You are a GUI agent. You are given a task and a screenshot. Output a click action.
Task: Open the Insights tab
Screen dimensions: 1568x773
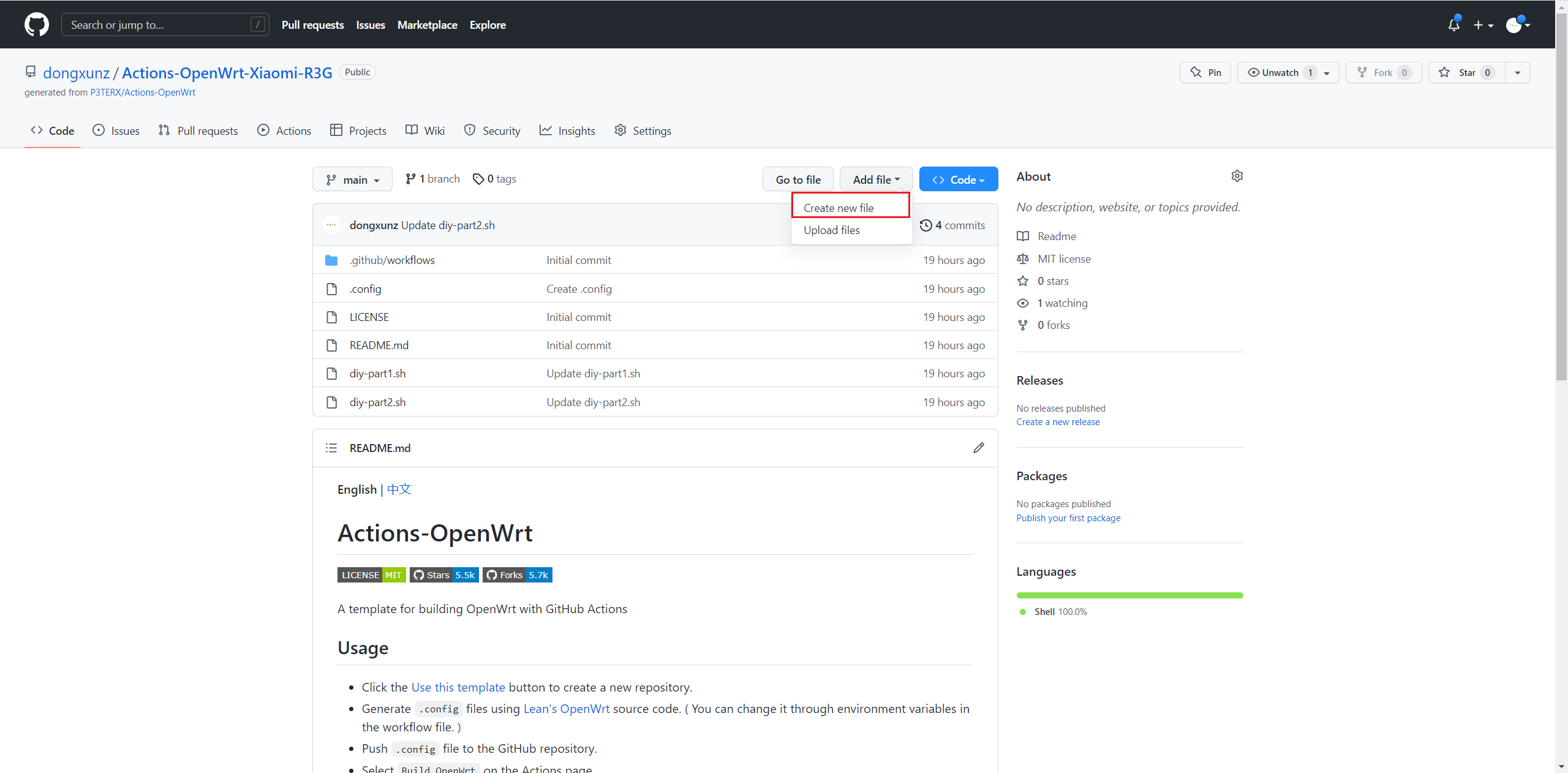click(567, 130)
